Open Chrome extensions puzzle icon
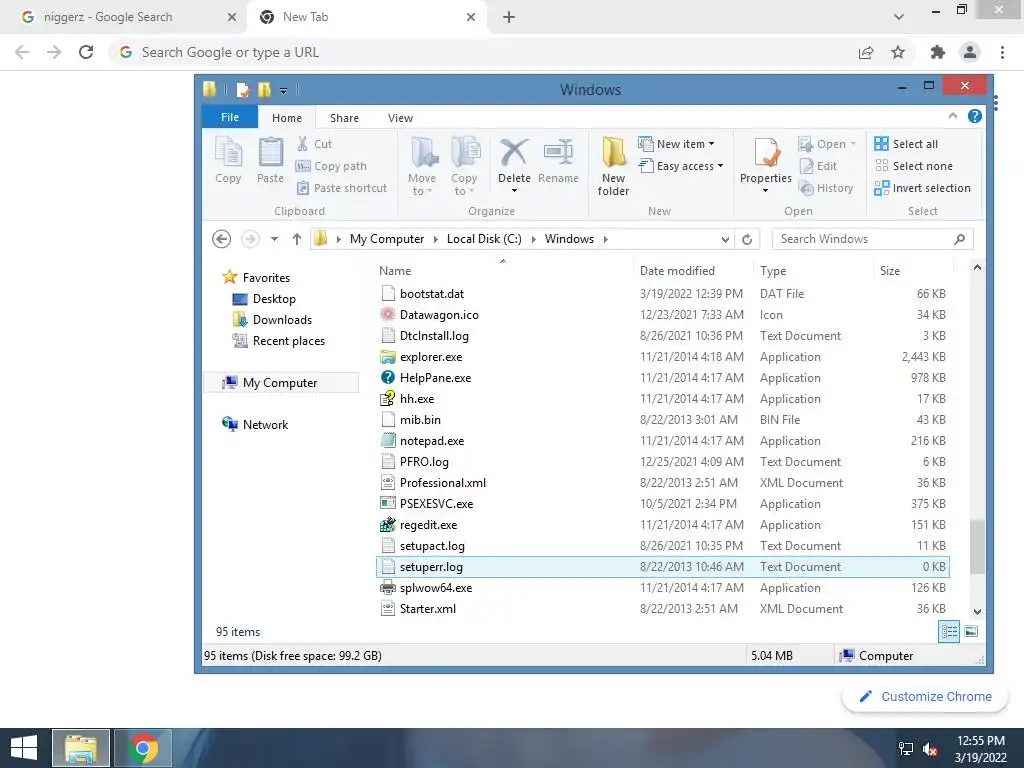The width and height of the screenshot is (1024, 768). (937, 52)
